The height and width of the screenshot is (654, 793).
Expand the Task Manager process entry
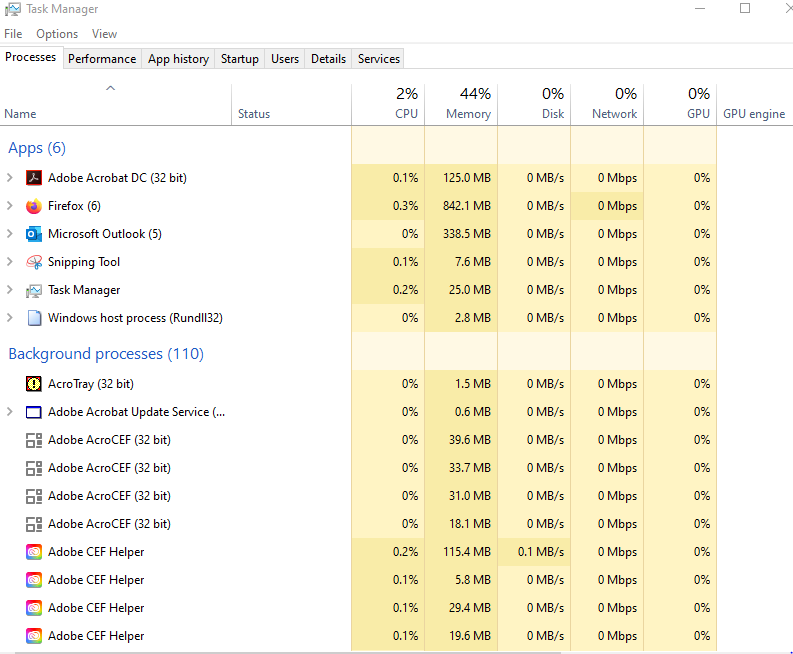tap(10, 290)
